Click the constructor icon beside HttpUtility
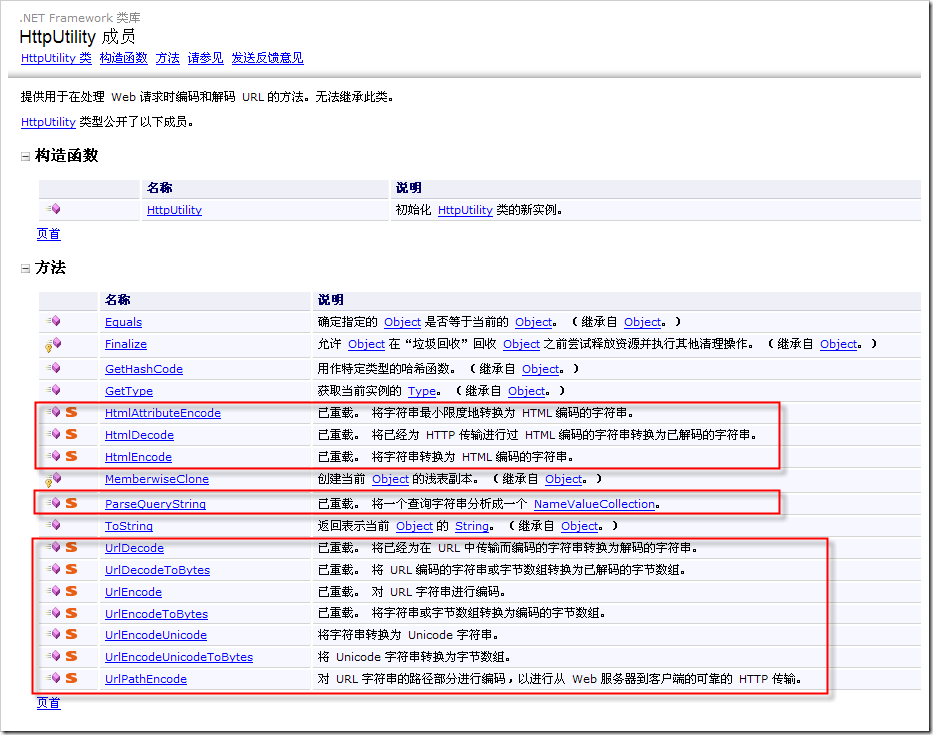Viewport: 933px width, 735px height. [x=54, y=209]
